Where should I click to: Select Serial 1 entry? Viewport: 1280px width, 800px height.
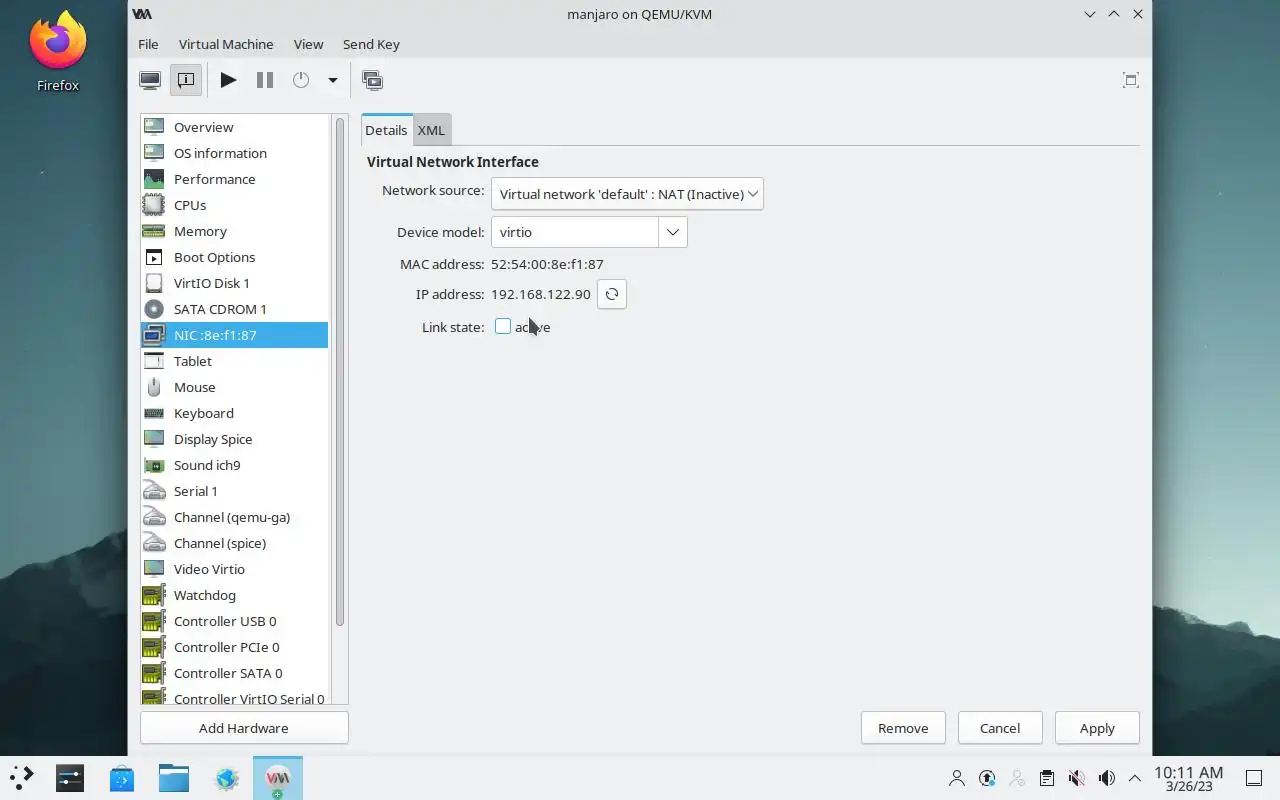point(234,491)
